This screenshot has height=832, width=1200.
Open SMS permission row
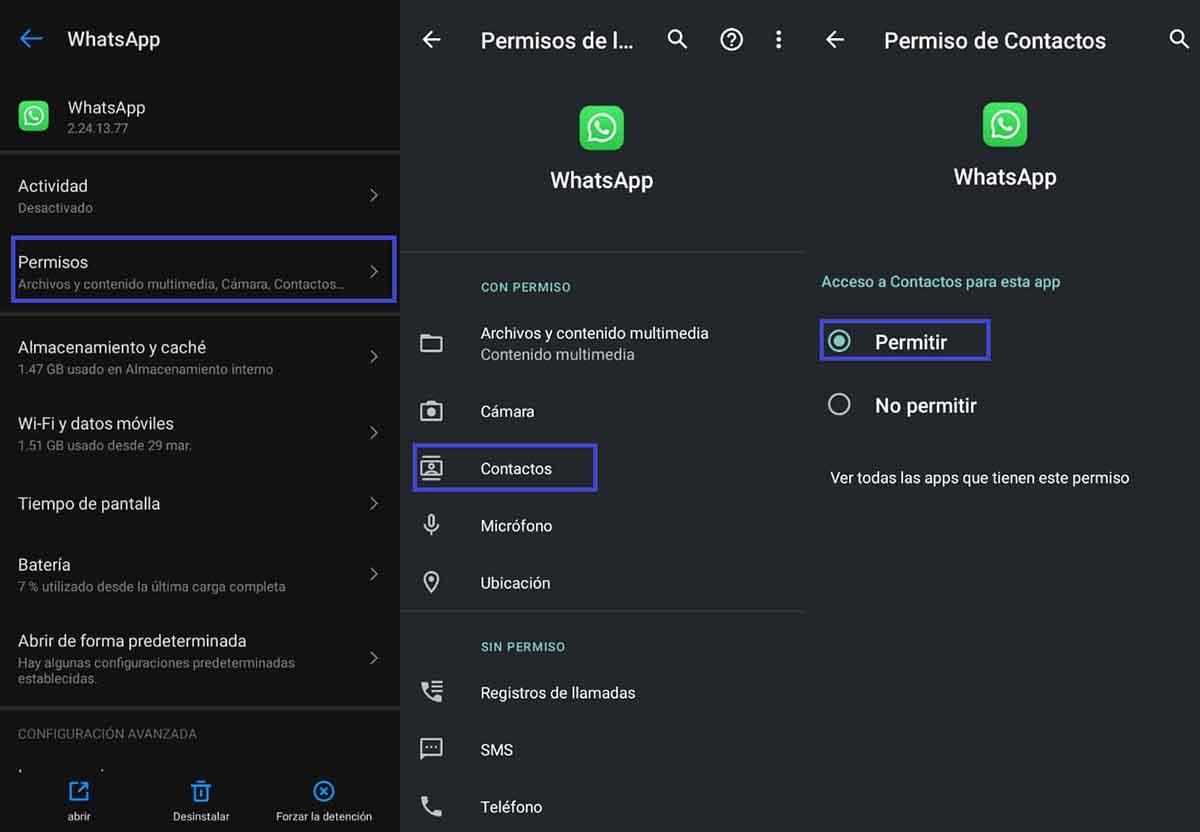(x=602, y=749)
